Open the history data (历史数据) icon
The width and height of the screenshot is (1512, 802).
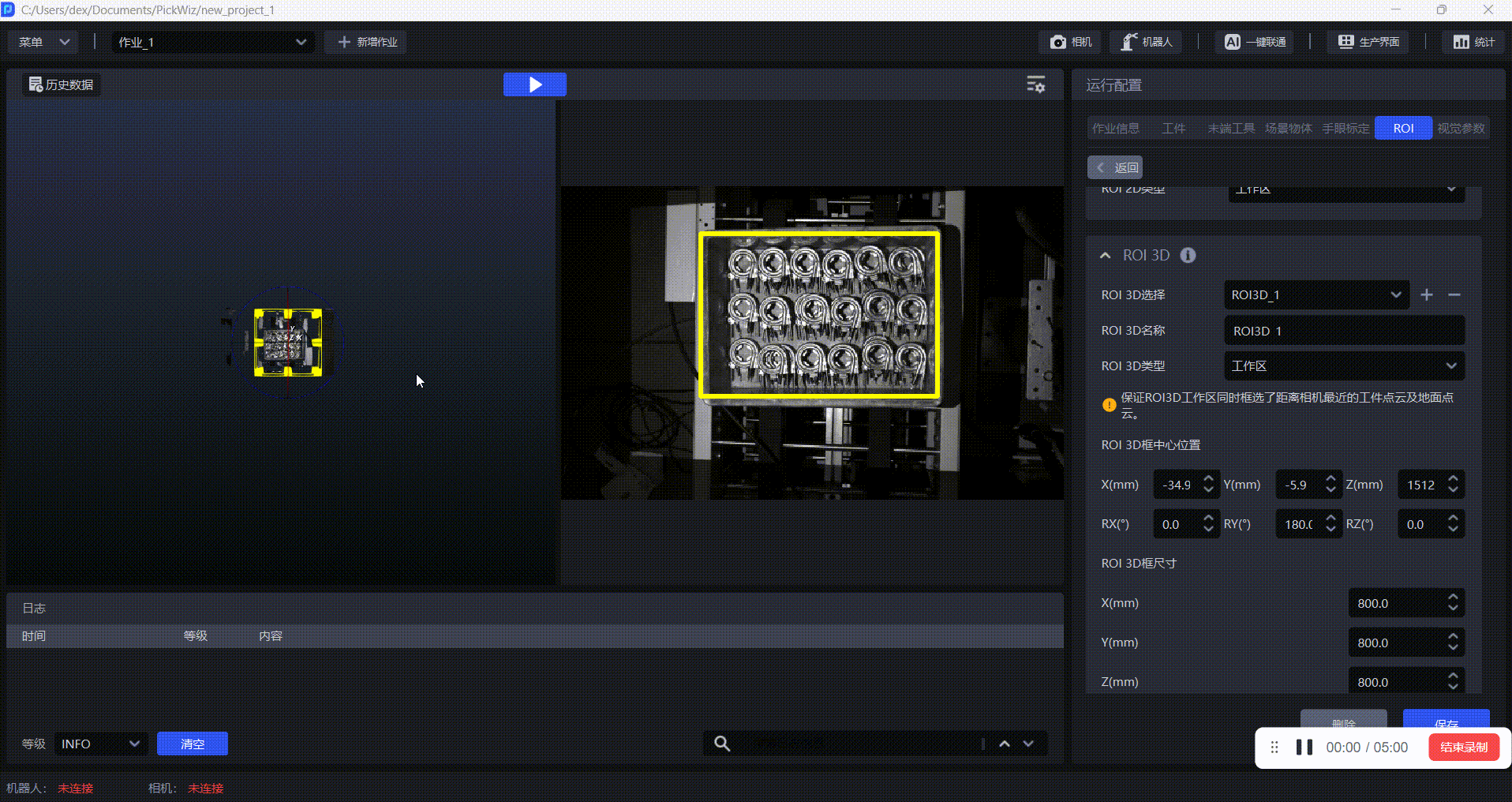tap(36, 84)
